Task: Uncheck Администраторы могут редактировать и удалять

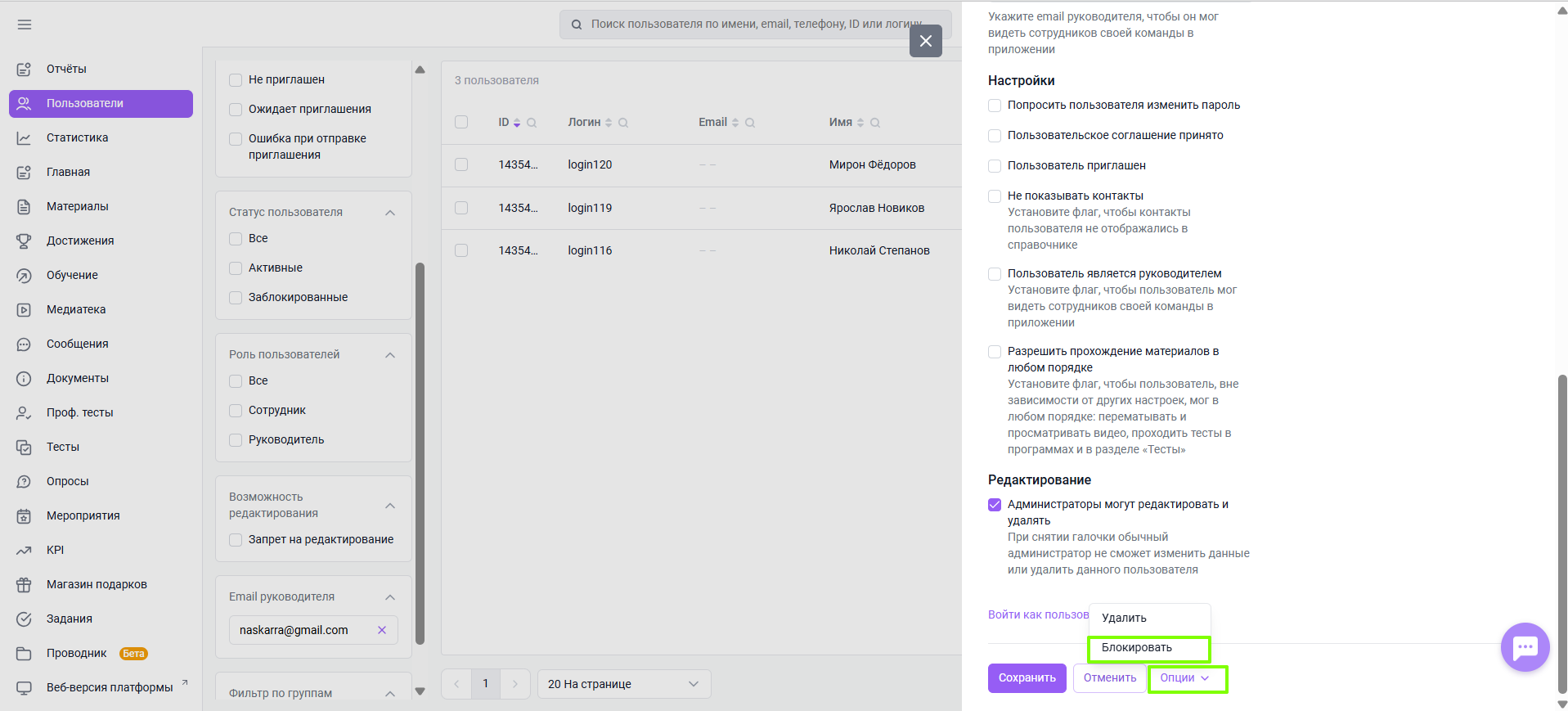Action: (995, 505)
